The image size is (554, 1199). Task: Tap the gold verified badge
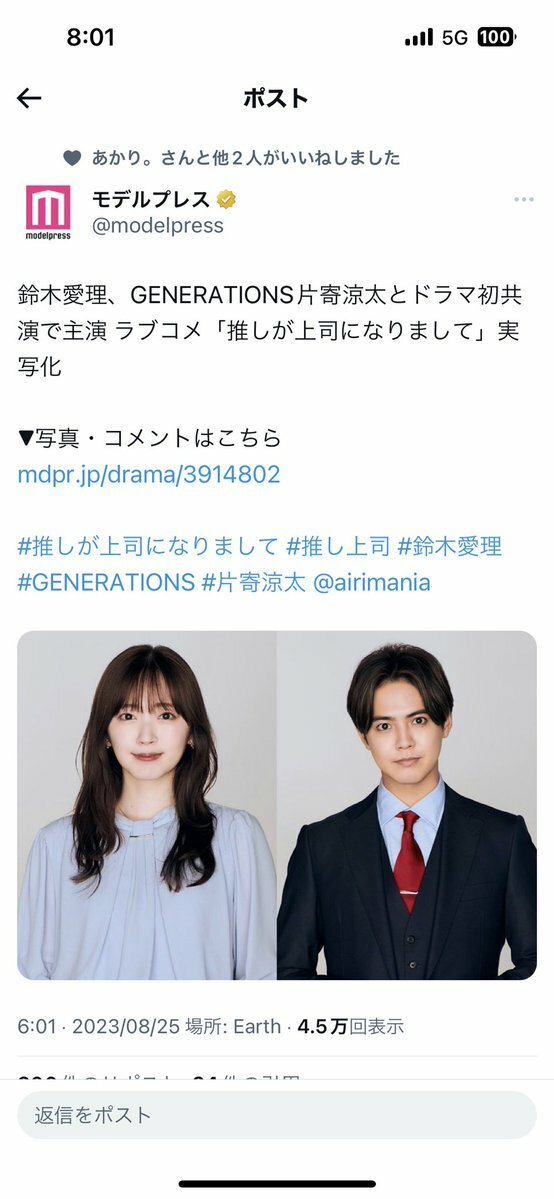coord(226,200)
